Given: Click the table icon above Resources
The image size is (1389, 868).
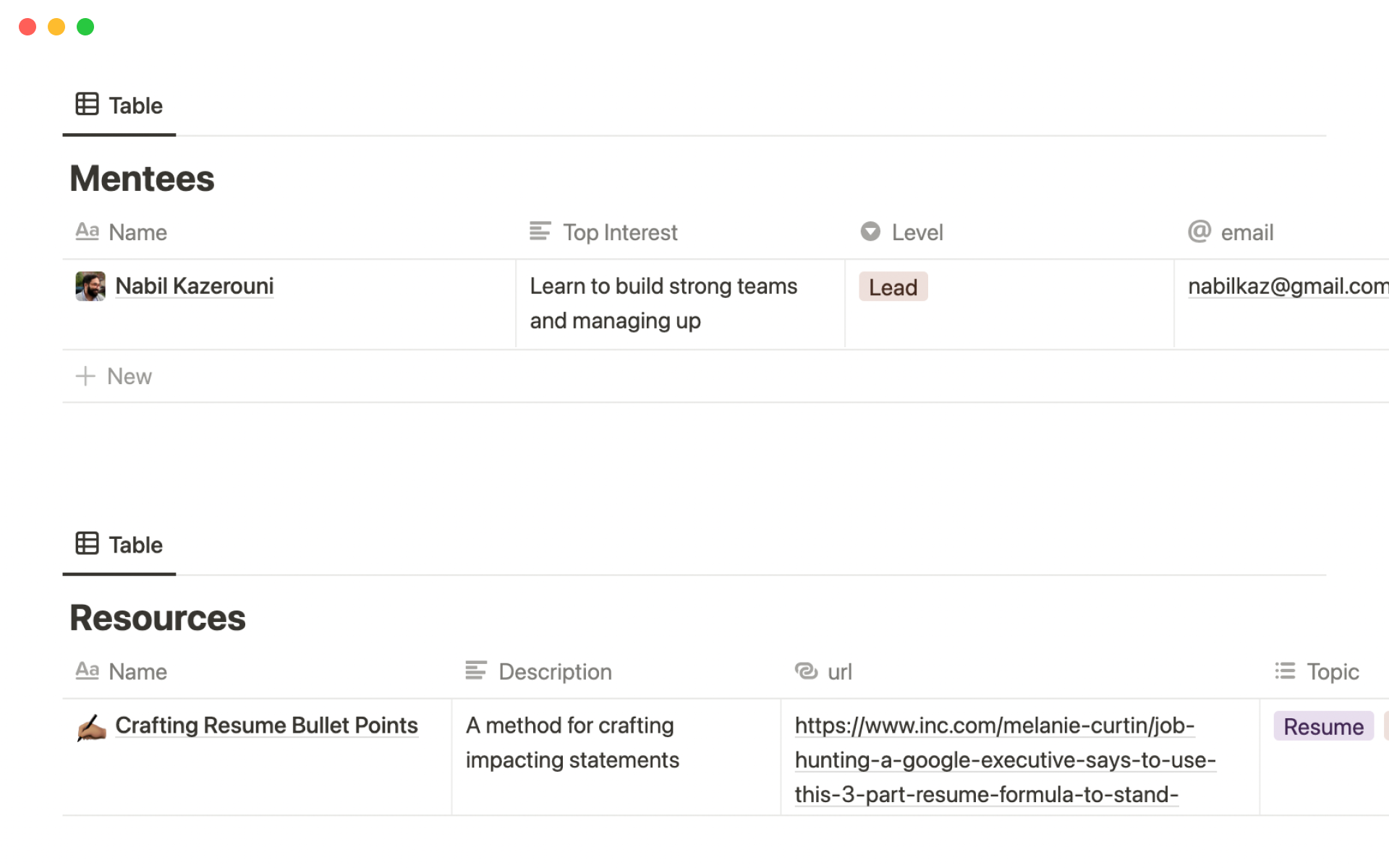Looking at the screenshot, I should 87,543.
